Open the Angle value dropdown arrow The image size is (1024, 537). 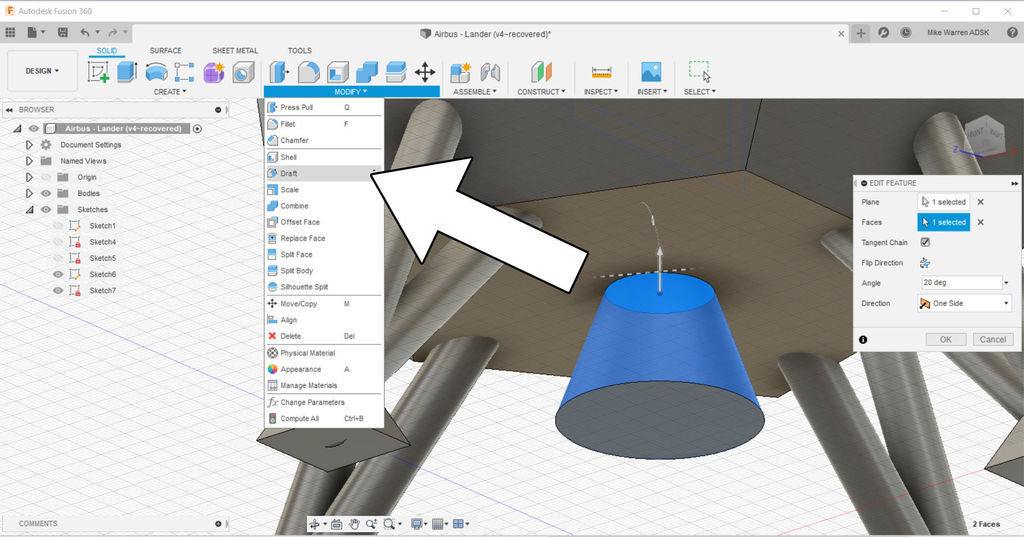pyautogui.click(x=1006, y=283)
